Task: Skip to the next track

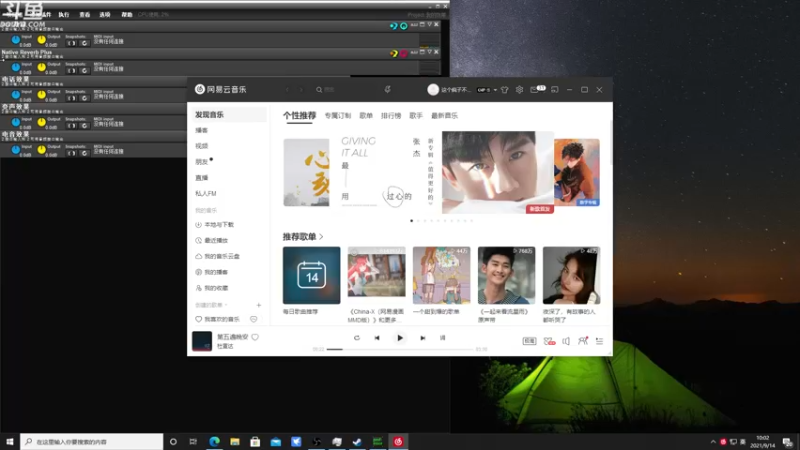Action: [x=422, y=338]
